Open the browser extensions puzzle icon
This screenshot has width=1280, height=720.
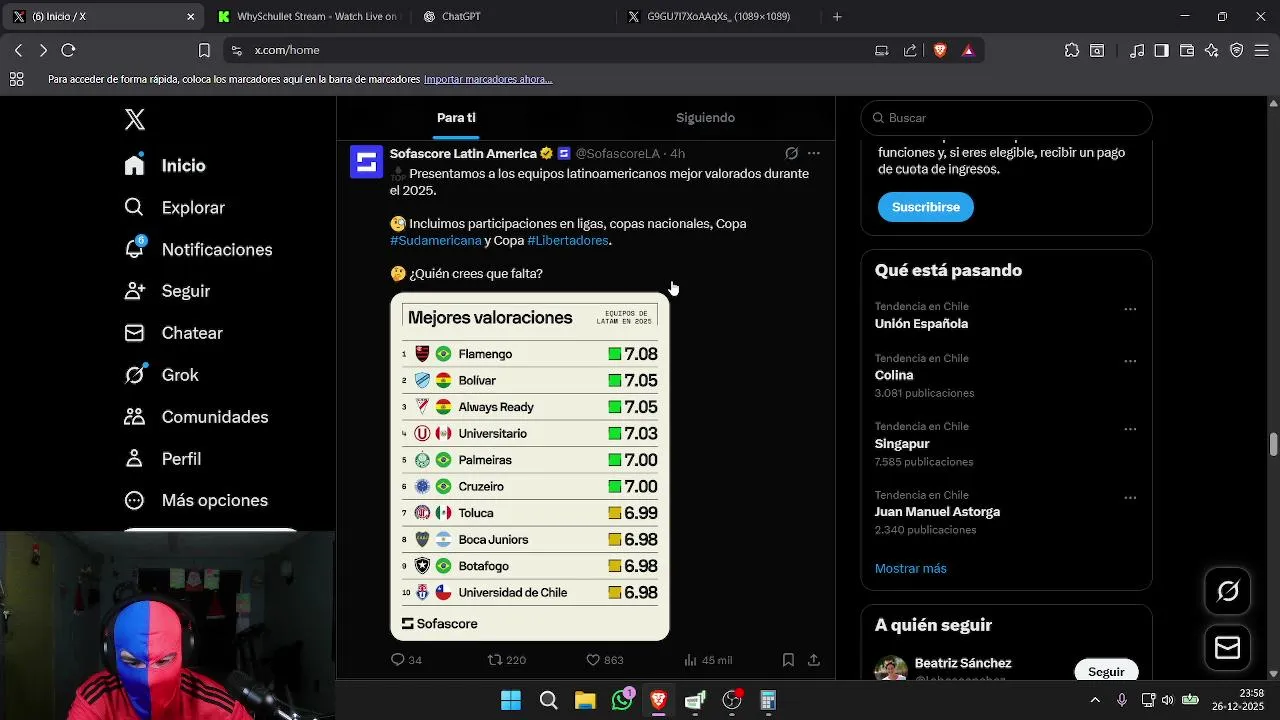pos(1072,50)
